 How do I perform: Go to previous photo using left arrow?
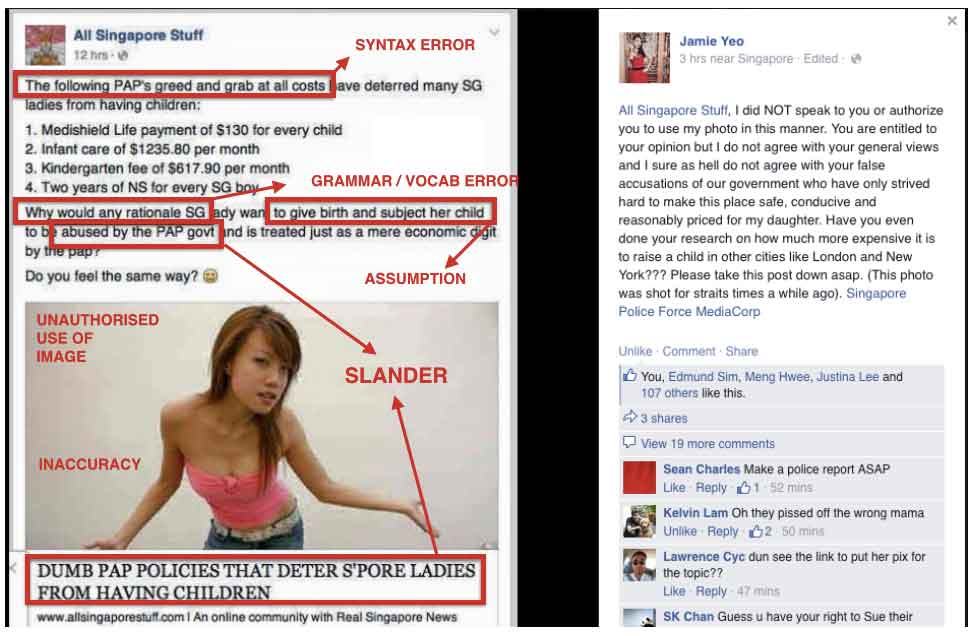12,567
